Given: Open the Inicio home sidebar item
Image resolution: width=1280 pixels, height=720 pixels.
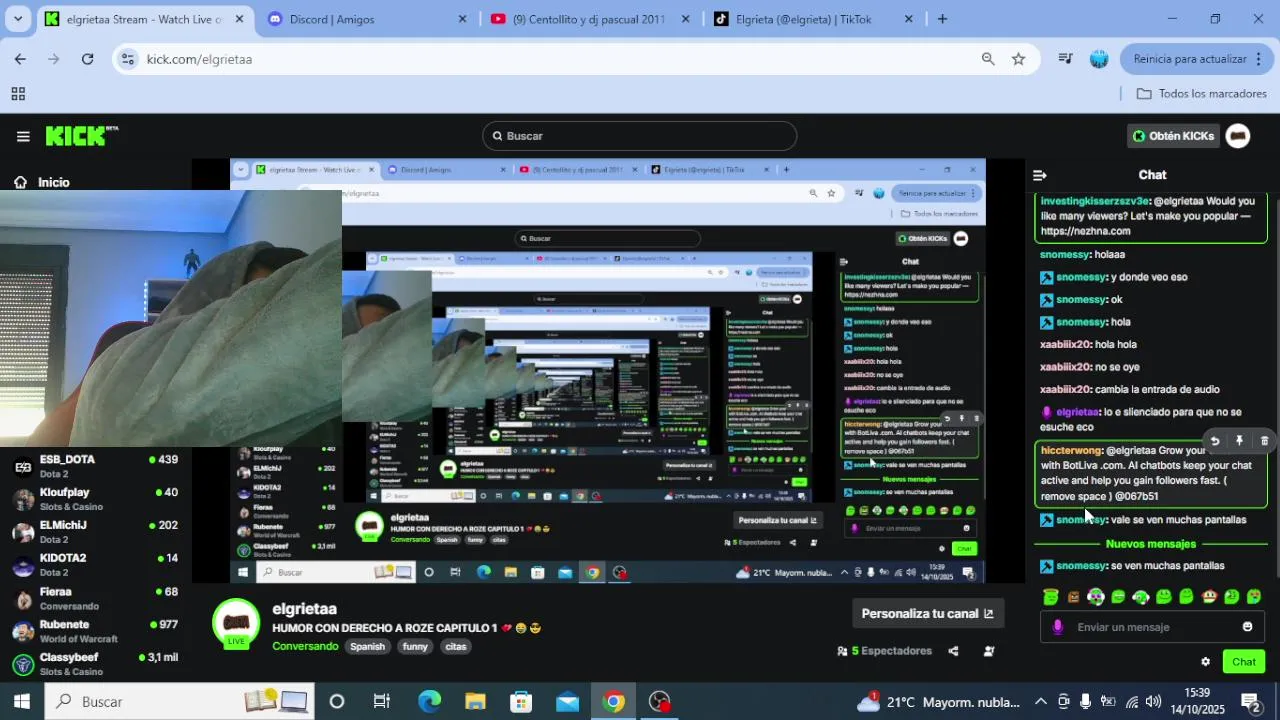Looking at the screenshot, I should [x=42, y=182].
